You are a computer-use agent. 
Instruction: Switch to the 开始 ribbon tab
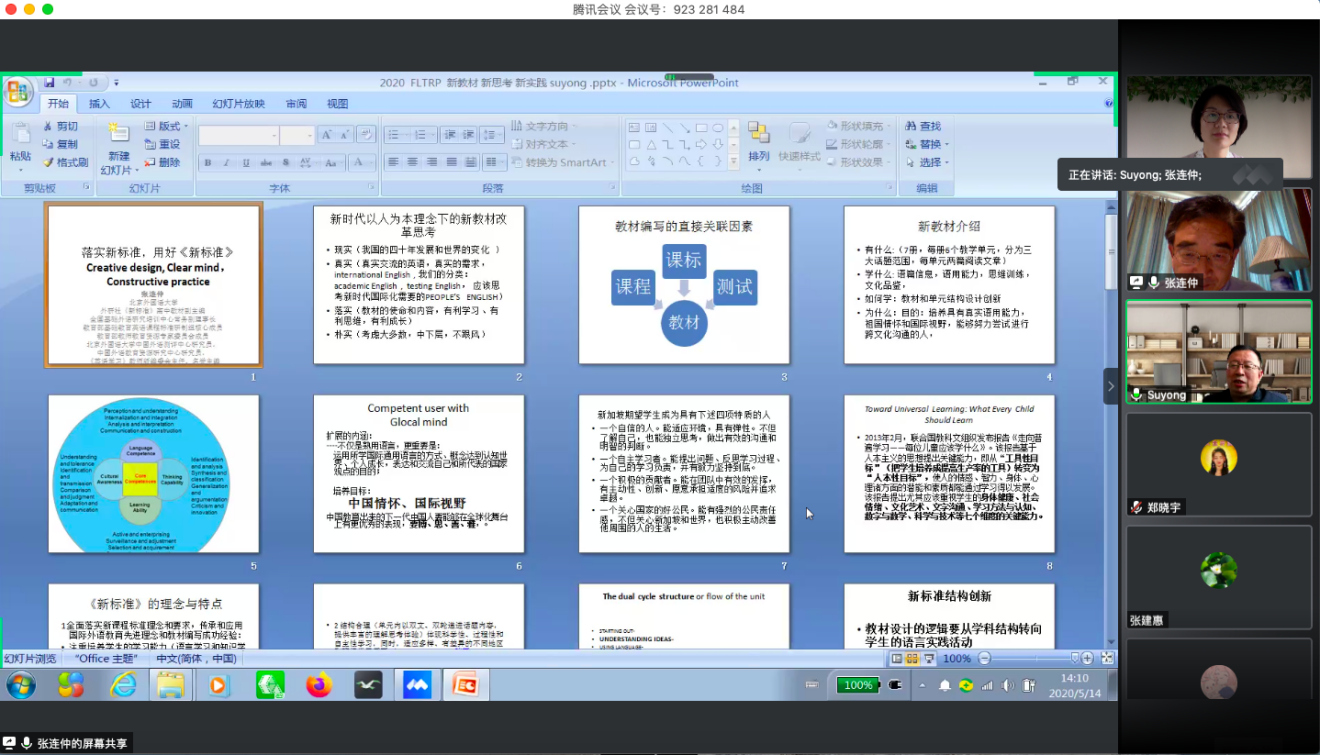[58, 104]
